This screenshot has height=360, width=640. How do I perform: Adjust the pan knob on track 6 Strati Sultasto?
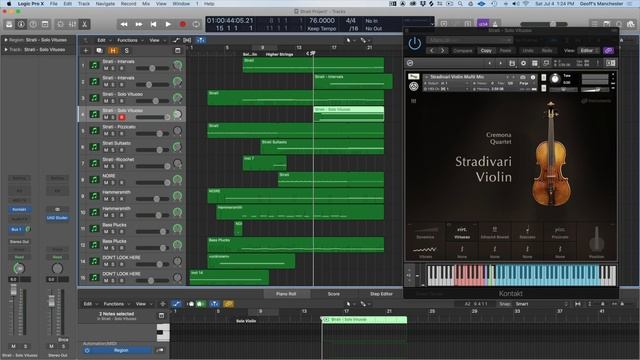coord(177,147)
